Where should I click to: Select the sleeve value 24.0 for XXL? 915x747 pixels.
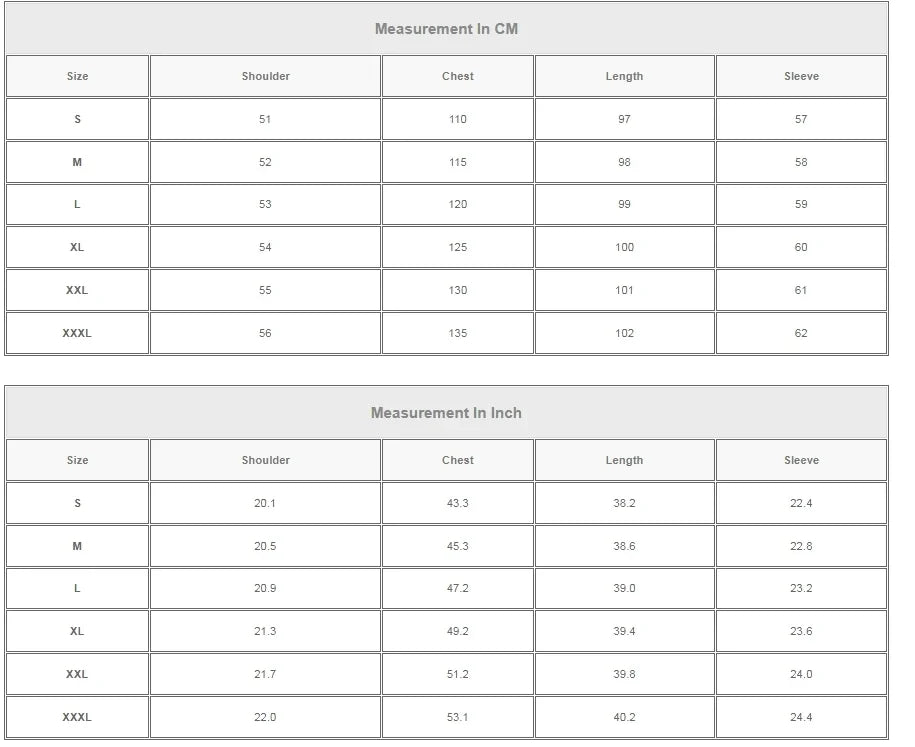point(801,674)
